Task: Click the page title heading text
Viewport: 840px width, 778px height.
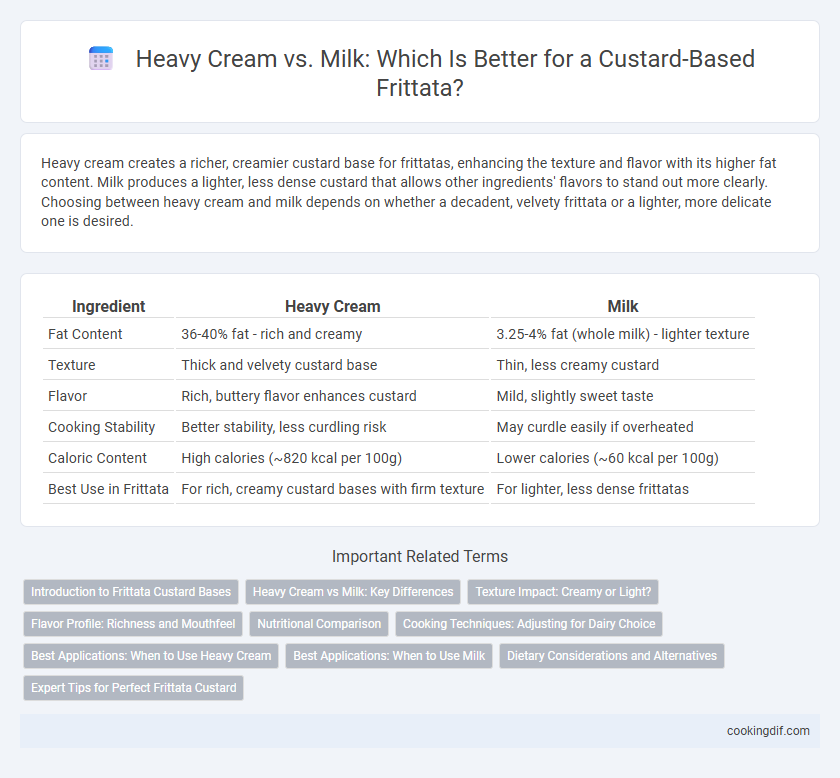Action: (445, 73)
